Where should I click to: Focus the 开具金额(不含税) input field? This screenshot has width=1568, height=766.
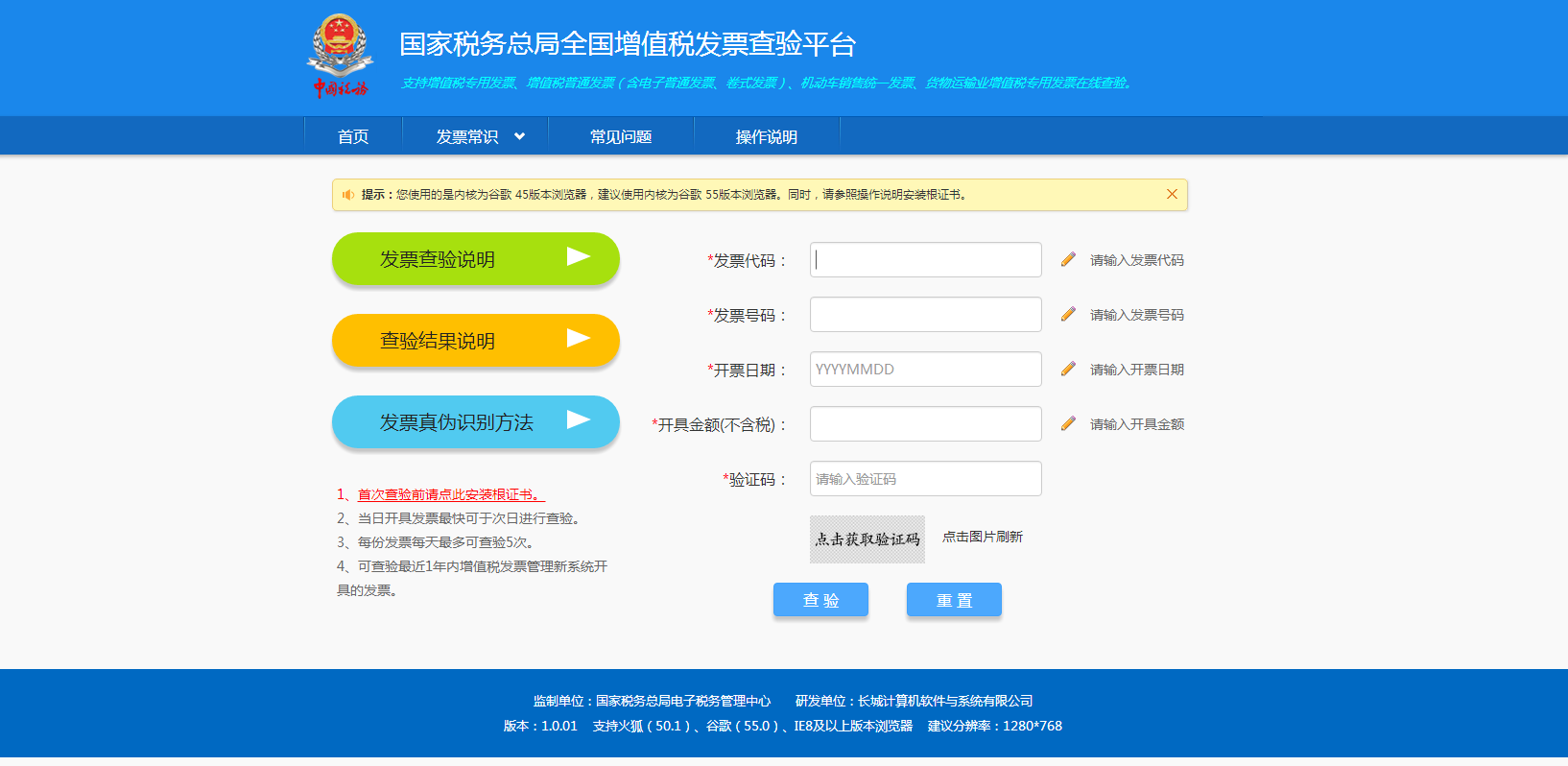pyautogui.click(x=926, y=424)
